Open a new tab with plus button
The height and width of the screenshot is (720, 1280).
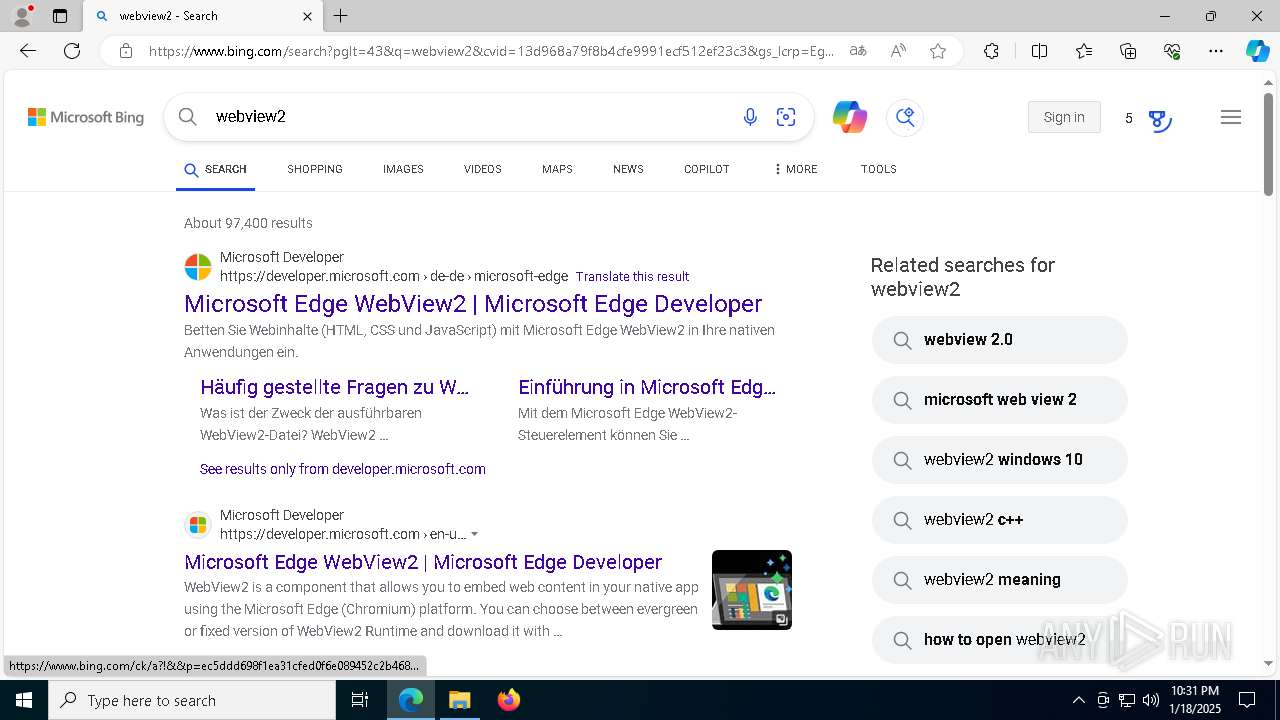340,16
